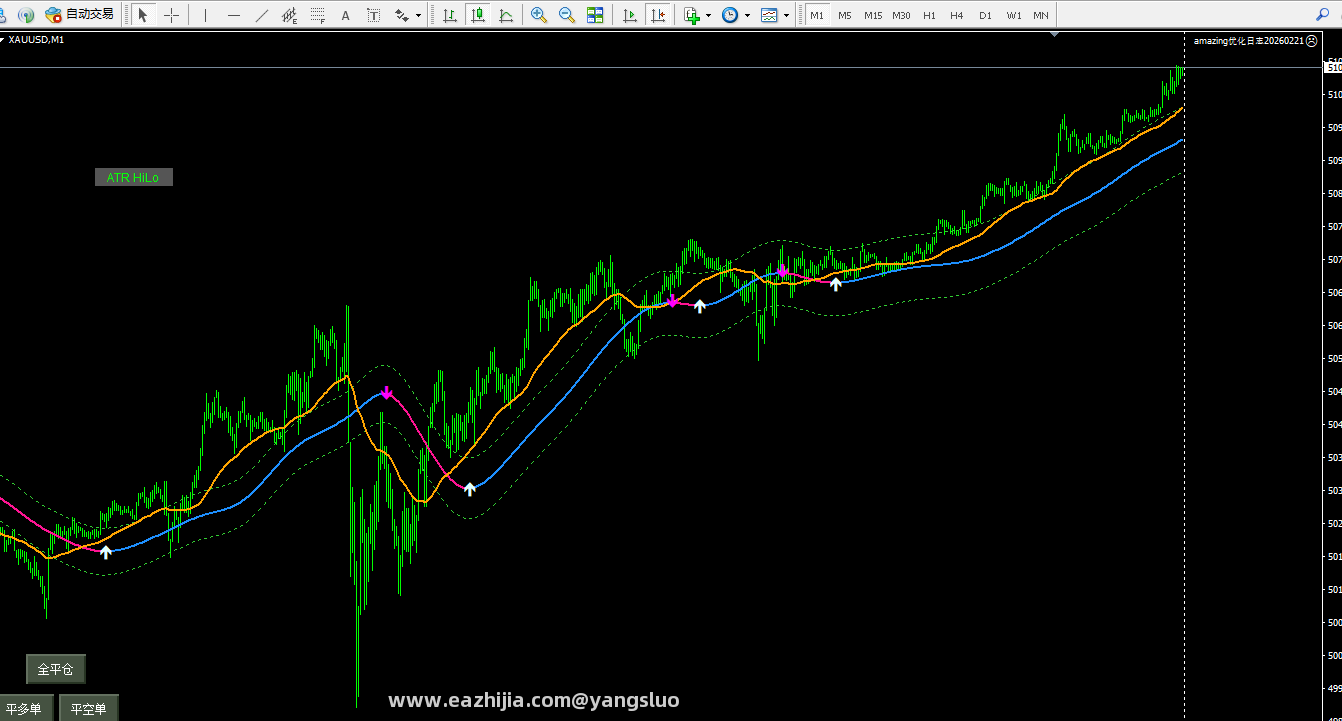This screenshot has width=1342, height=721.
Task: Open the periods dropdown arrow
Action: click(747, 15)
